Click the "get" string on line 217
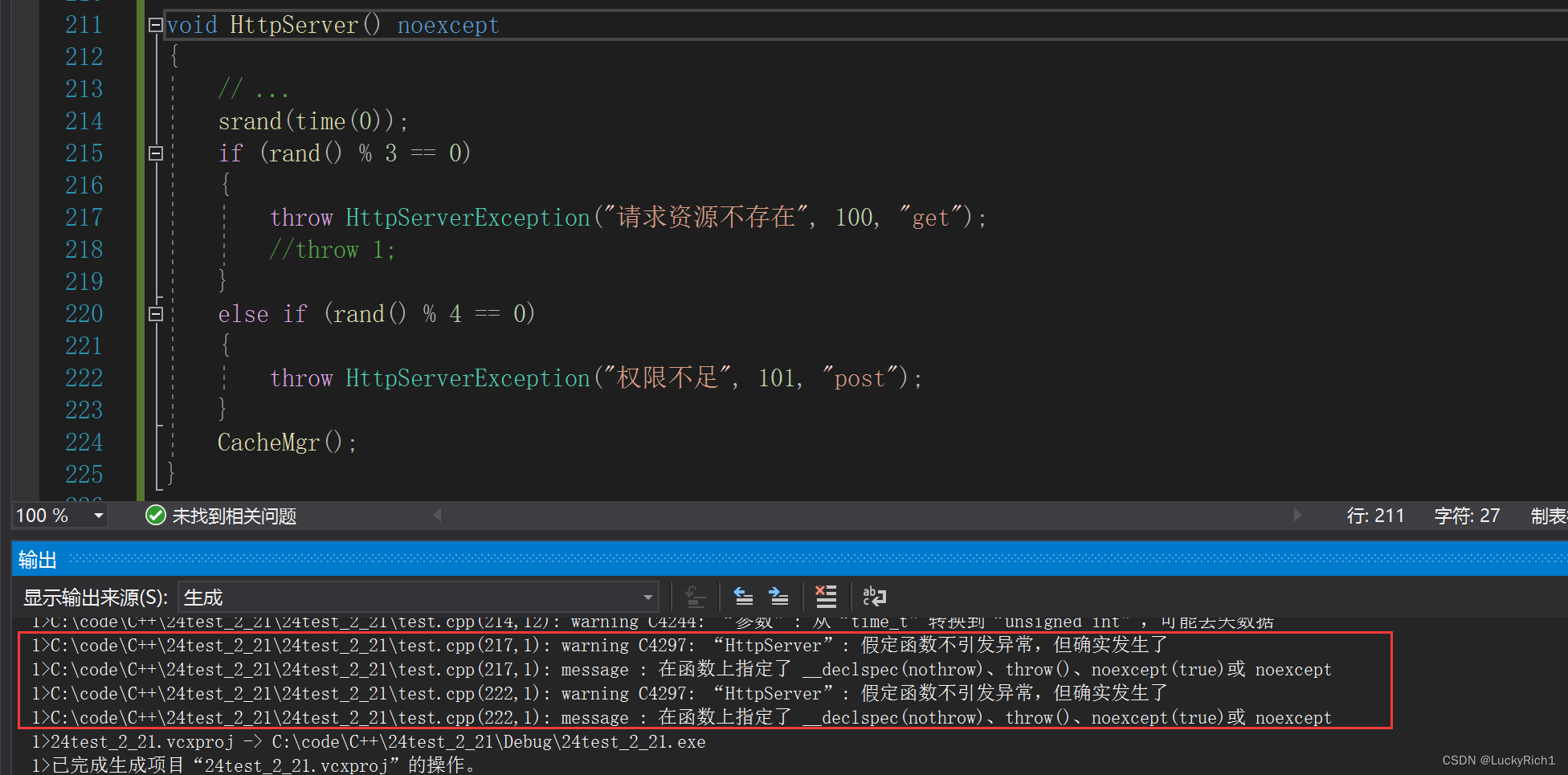 [x=931, y=218]
